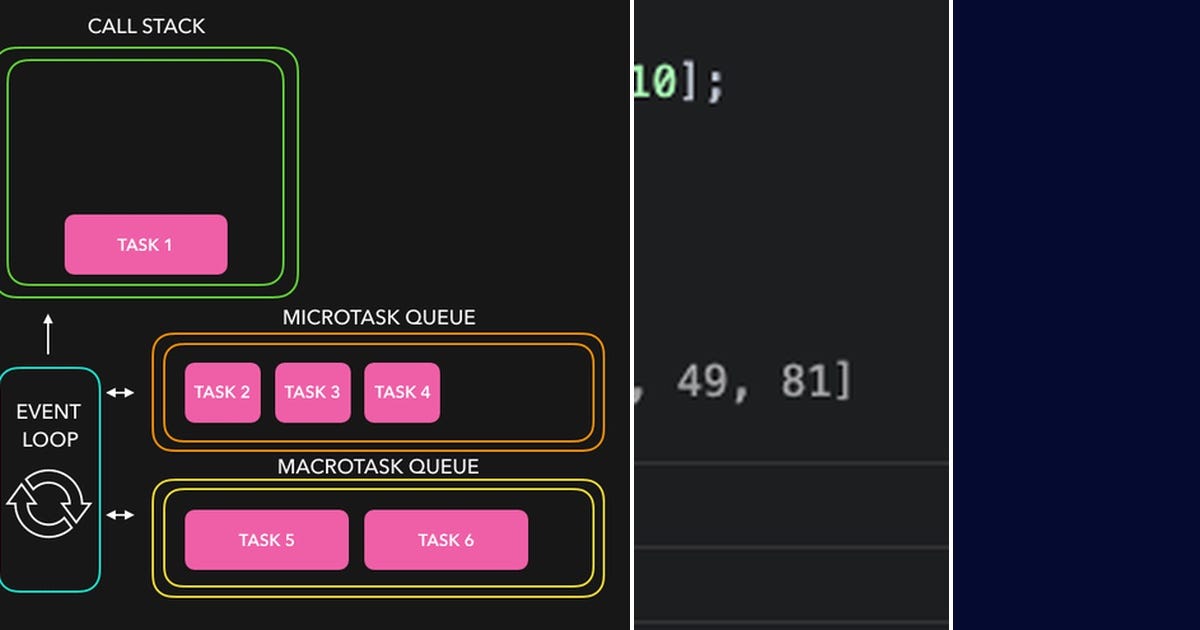Click the CALL STACK heading
The image size is (1200, 630).
click(x=145, y=27)
